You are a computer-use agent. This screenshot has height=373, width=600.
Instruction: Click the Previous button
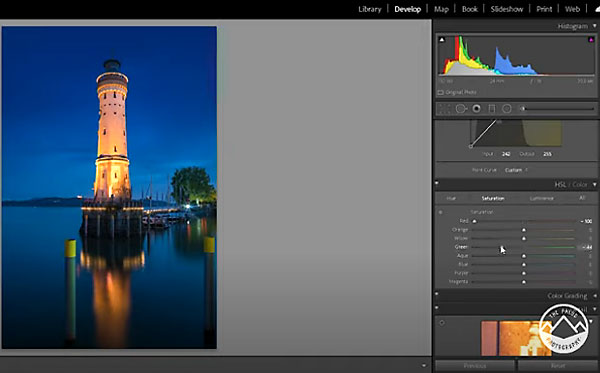pyautogui.click(x=474, y=366)
